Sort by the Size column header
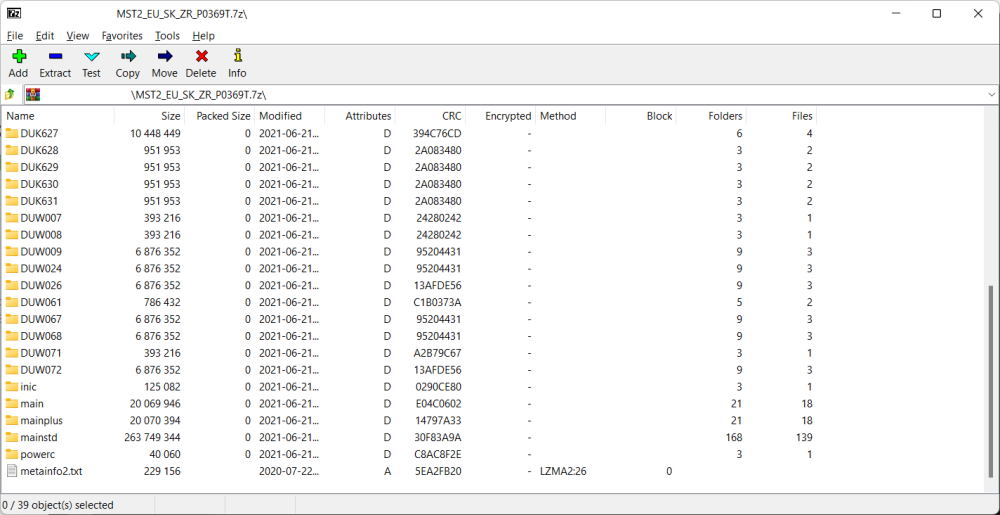This screenshot has width=1000, height=515. [x=150, y=116]
